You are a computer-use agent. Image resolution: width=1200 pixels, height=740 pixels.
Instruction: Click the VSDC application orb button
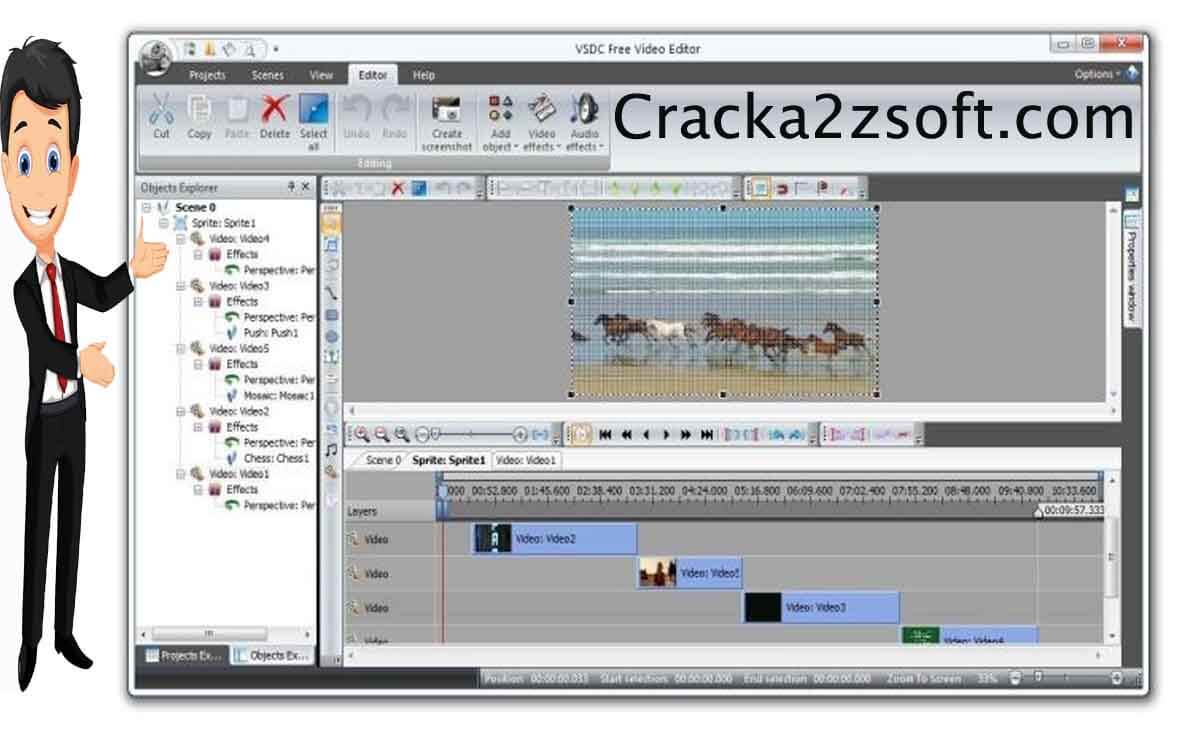[155, 57]
